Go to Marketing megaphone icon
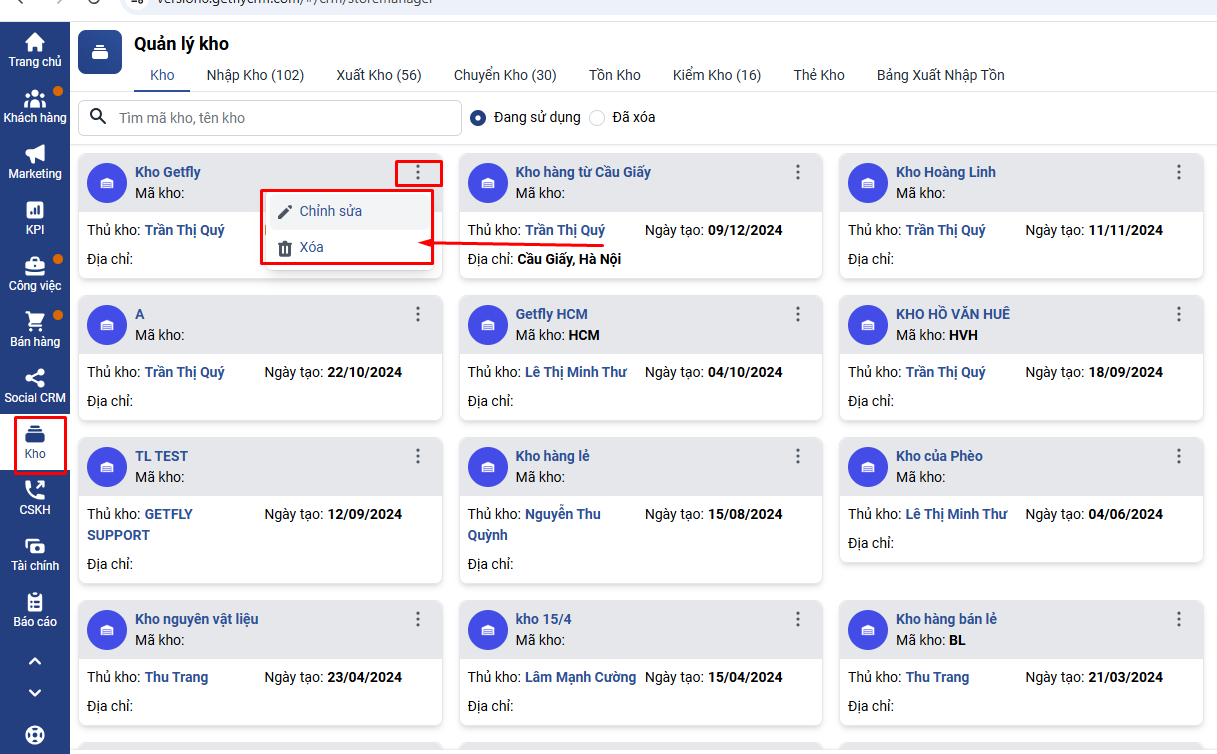Viewport: 1217px width, 754px height. tap(35, 161)
